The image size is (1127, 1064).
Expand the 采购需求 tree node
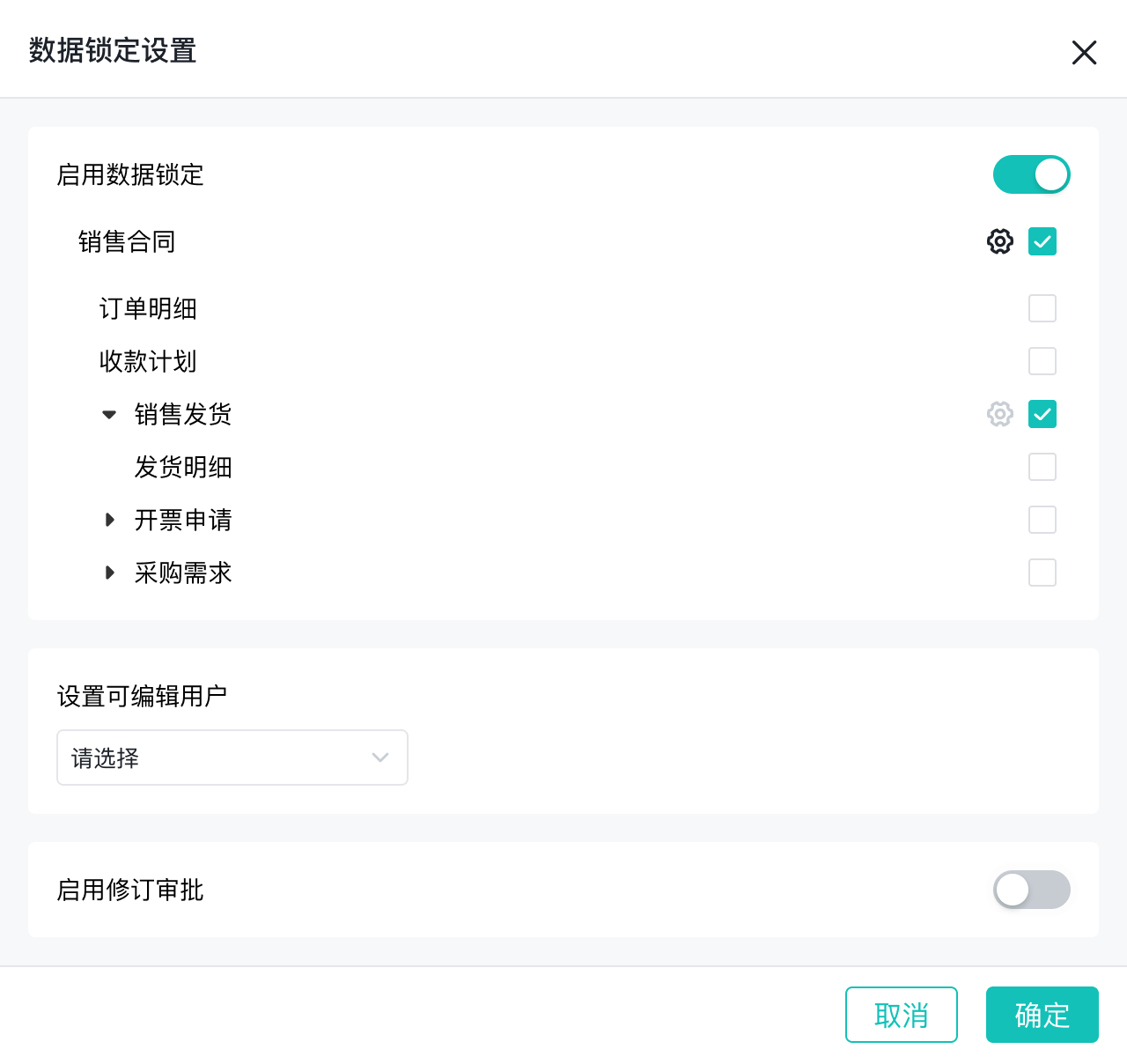[x=109, y=573]
